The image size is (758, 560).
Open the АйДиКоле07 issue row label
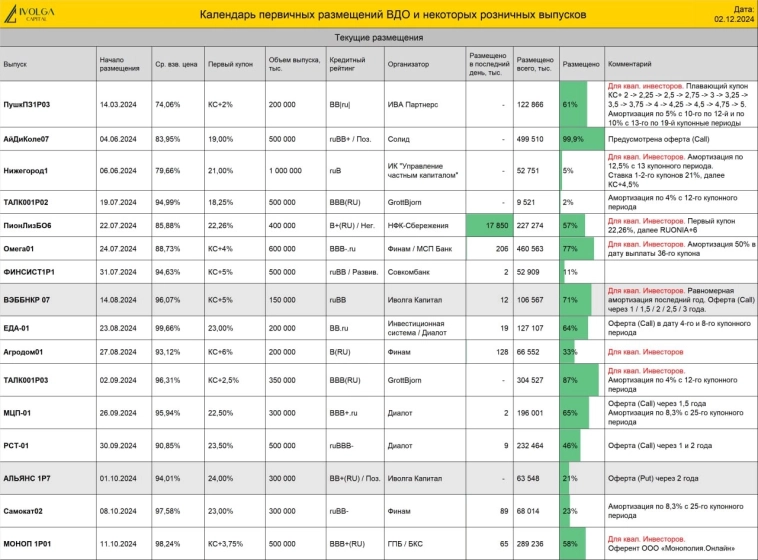(27, 138)
